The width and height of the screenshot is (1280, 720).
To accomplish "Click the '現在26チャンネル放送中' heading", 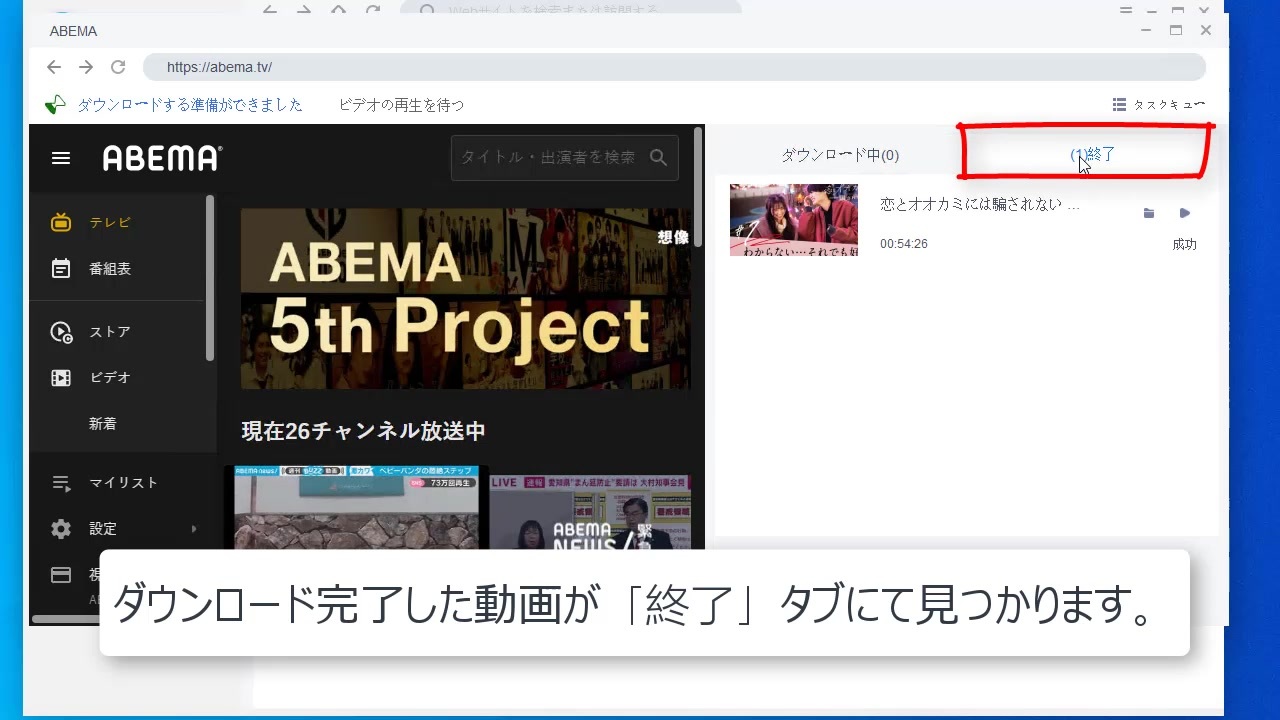I will coord(364,431).
